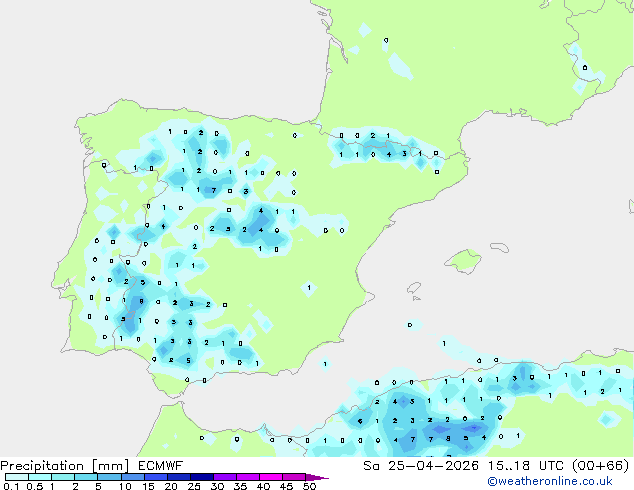Click the '[mm]' unit label
Image resolution: width=634 pixels, height=490 pixels.
[x=110, y=466]
